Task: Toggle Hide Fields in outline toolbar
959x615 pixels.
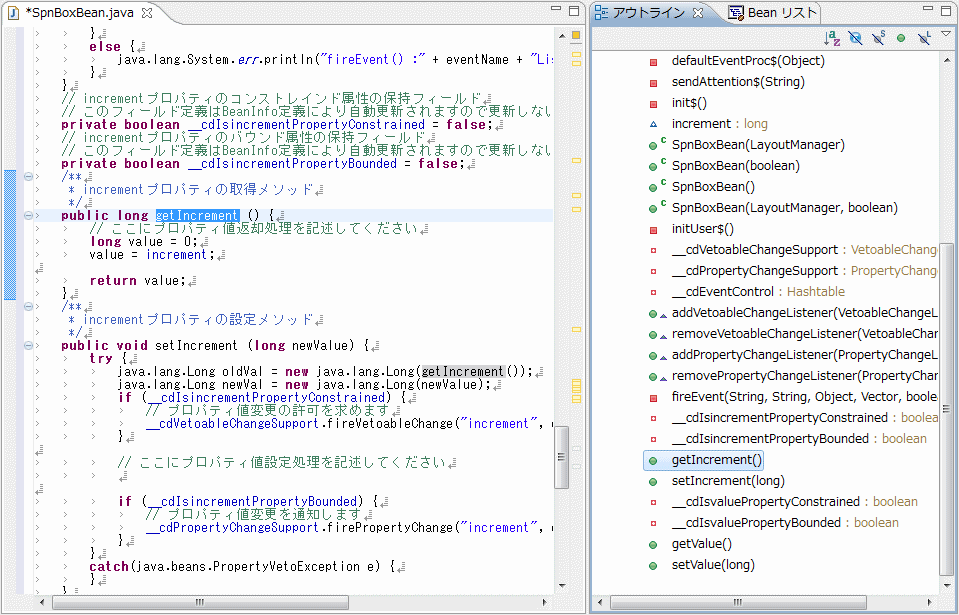Action: coord(855,38)
